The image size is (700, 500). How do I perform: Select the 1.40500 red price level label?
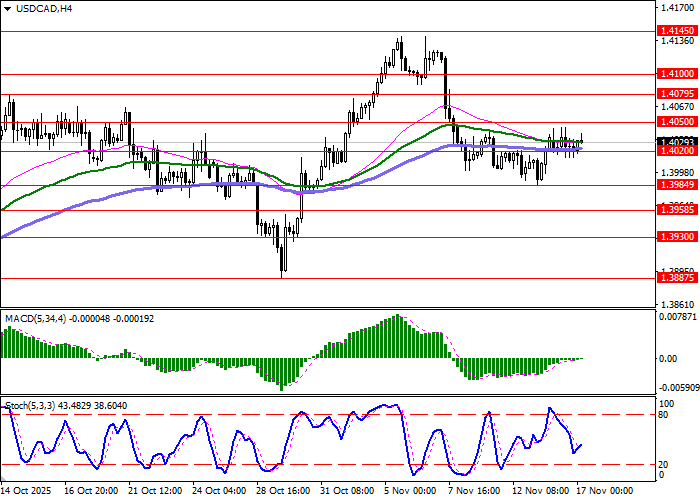coord(677,122)
